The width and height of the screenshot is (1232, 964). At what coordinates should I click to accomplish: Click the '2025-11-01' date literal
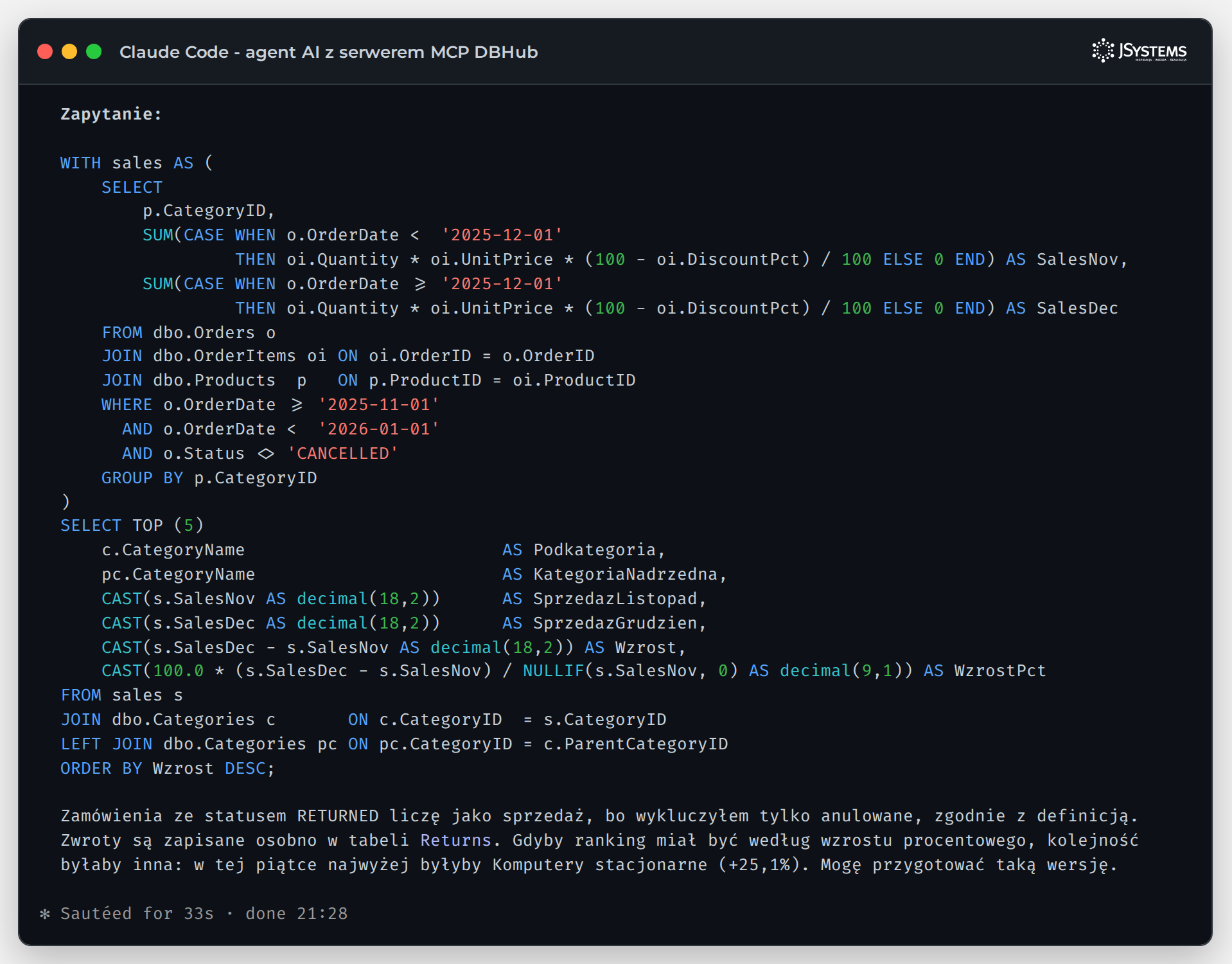[x=379, y=404]
